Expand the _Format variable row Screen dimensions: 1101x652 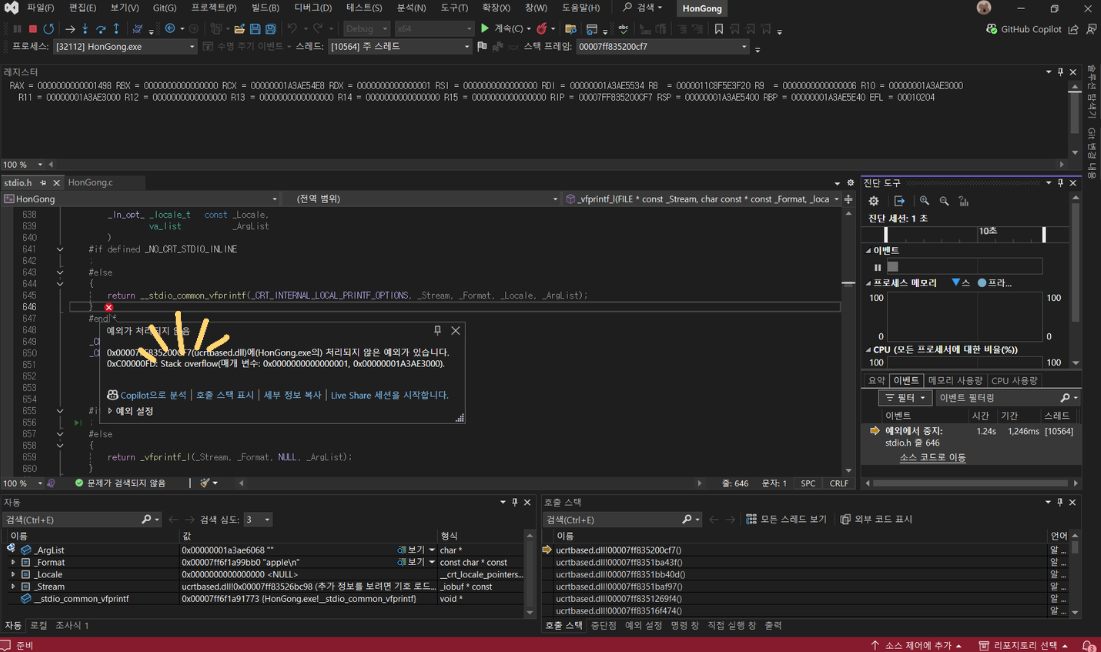(13, 562)
